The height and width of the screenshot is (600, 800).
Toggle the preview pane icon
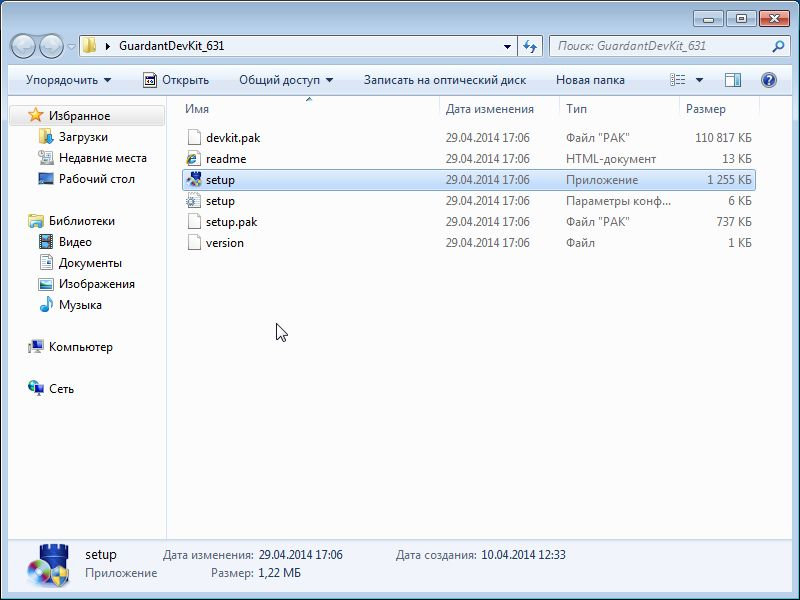pos(733,80)
